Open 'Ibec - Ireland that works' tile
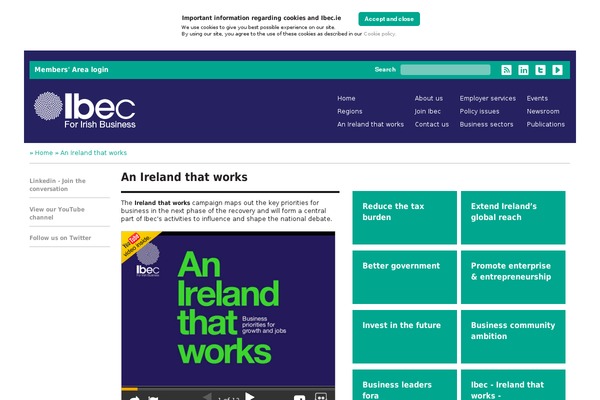 click(513, 385)
